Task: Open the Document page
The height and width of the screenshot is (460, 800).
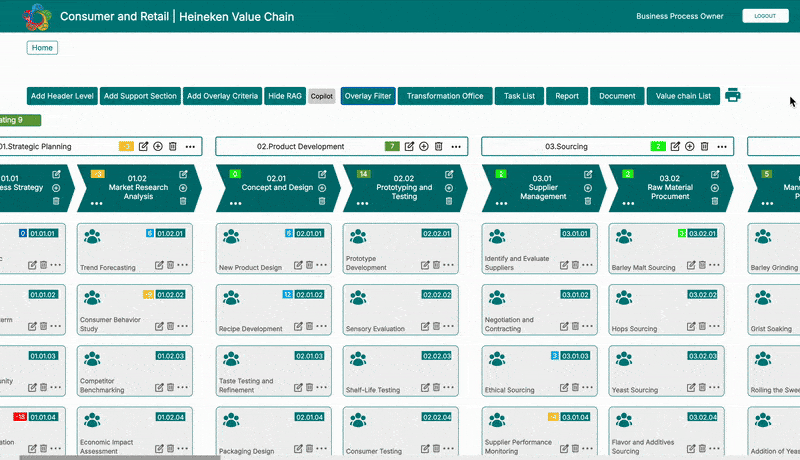Action: coord(617,96)
